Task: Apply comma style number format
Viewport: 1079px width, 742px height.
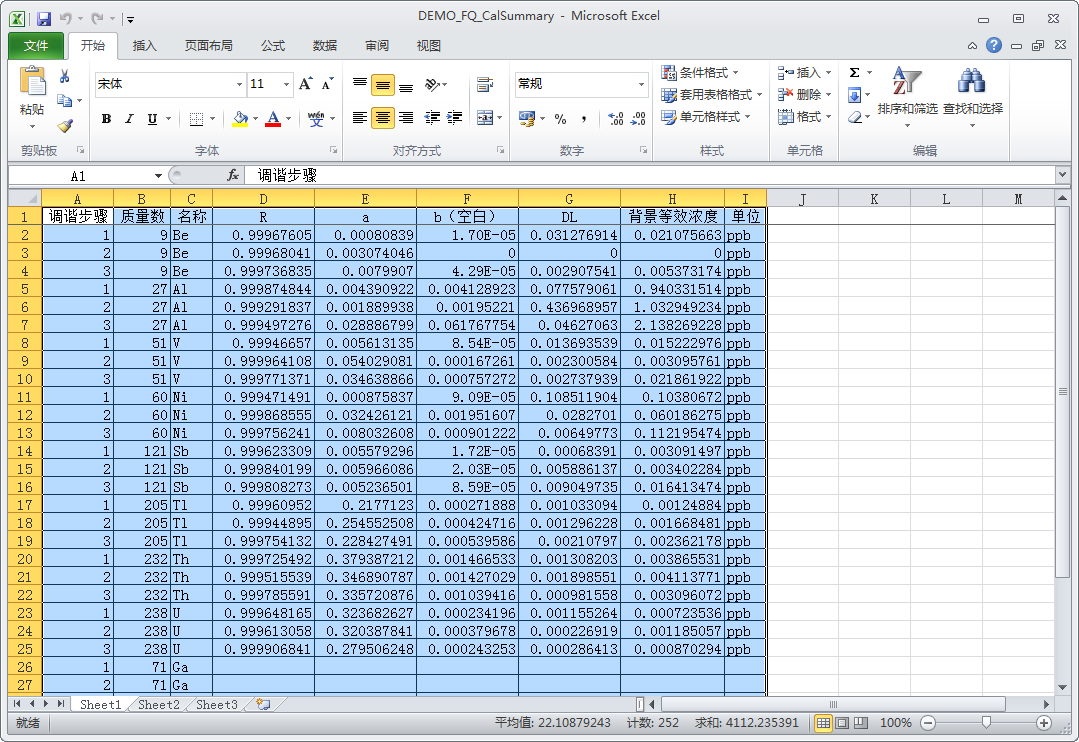Action: (x=584, y=119)
